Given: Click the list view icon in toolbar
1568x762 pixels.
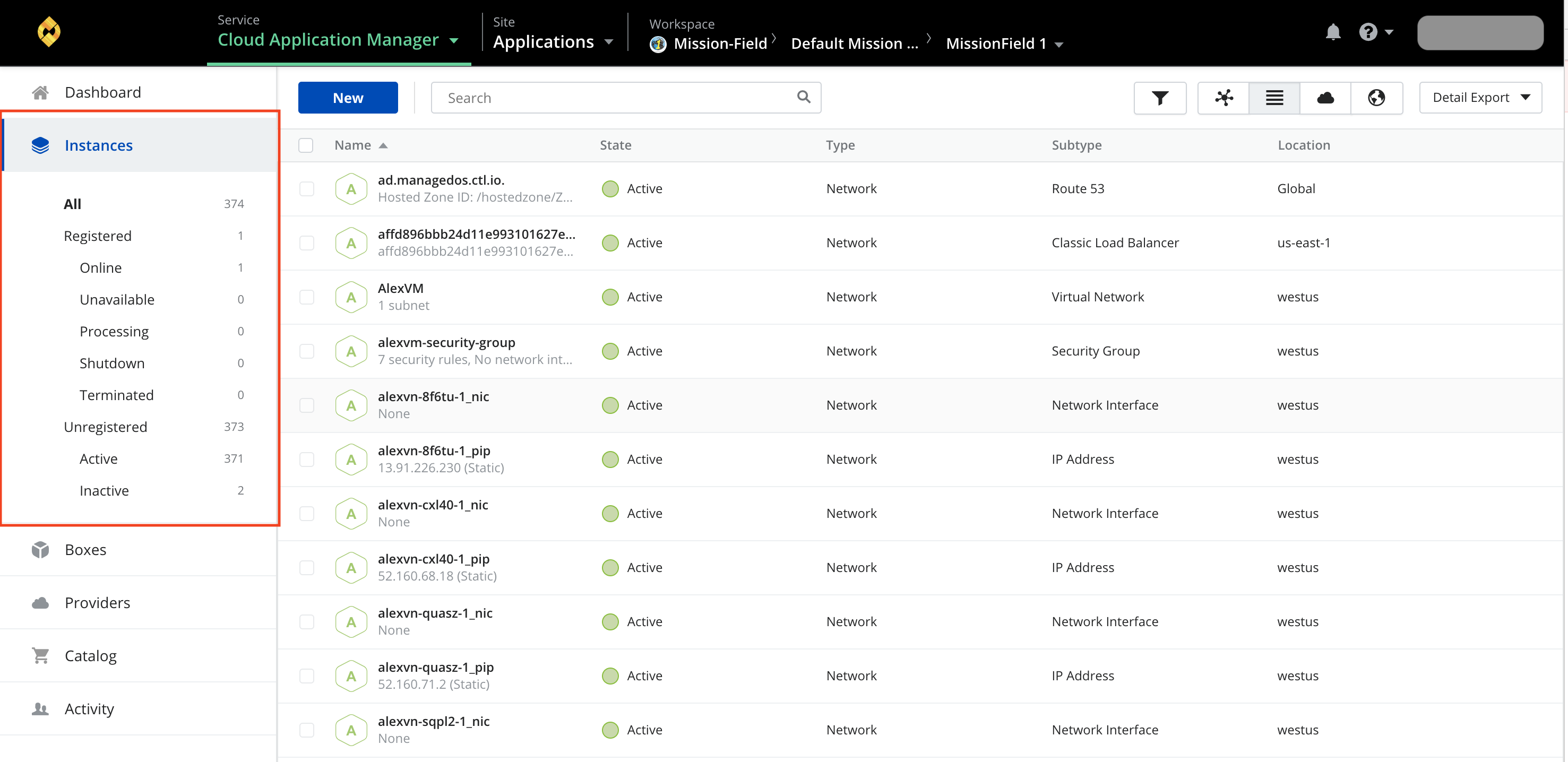Looking at the screenshot, I should [1275, 97].
